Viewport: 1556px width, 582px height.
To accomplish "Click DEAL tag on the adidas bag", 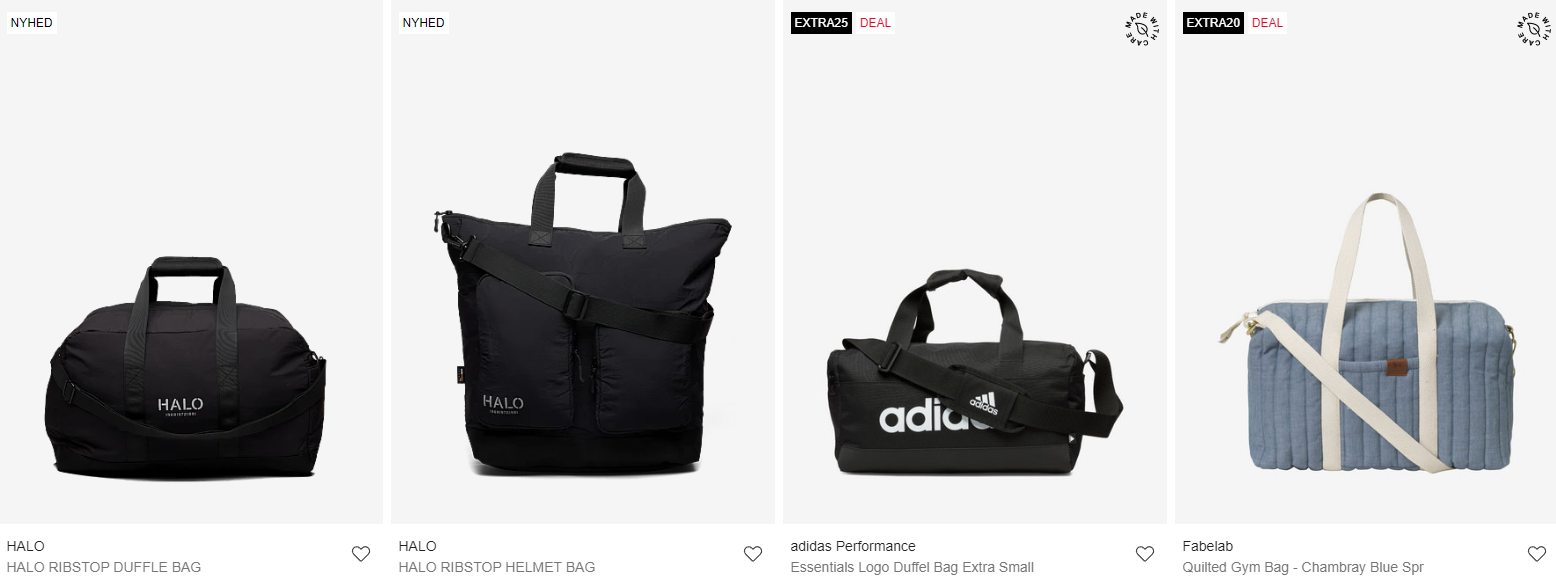I will coord(875,23).
